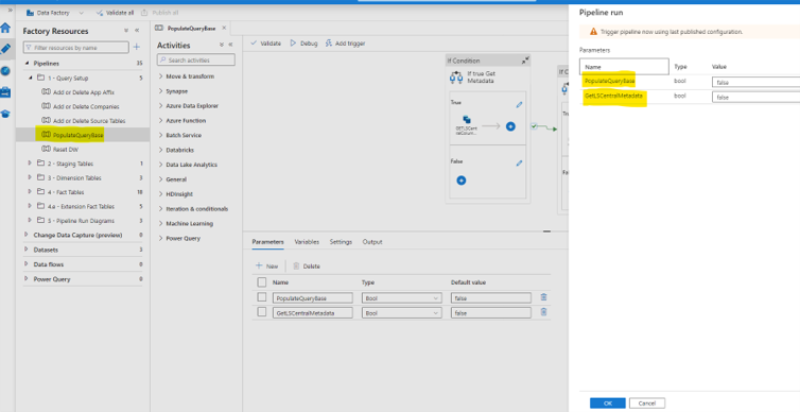The width and height of the screenshot is (800, 412).
Task: Click the Search activities input field
Action: (199, 60)
